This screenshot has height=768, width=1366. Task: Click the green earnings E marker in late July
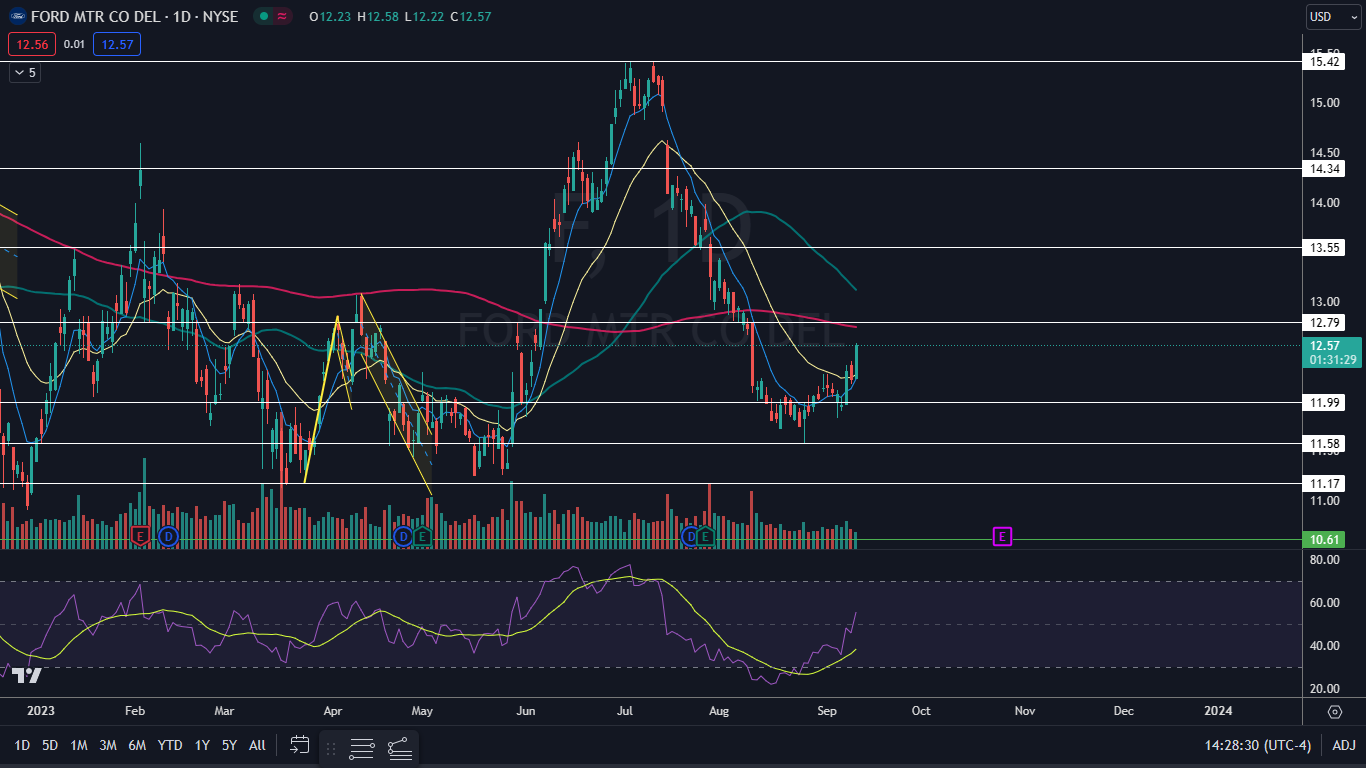[x=706, y=537]
